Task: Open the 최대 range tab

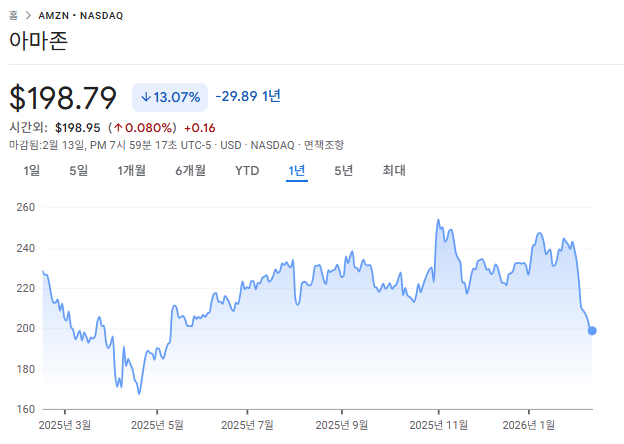Action: pos(394,171)
